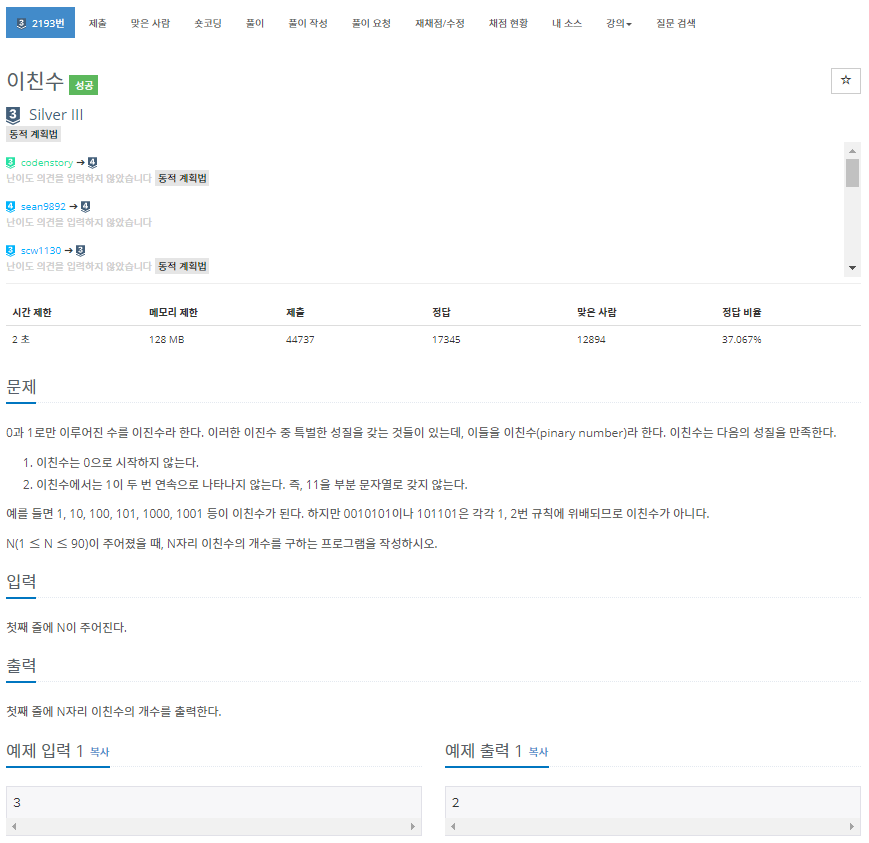Image resolution: width=869 pixels, height=843 pixels.
Task: Click the star favorite button
Action: point(845,80)
